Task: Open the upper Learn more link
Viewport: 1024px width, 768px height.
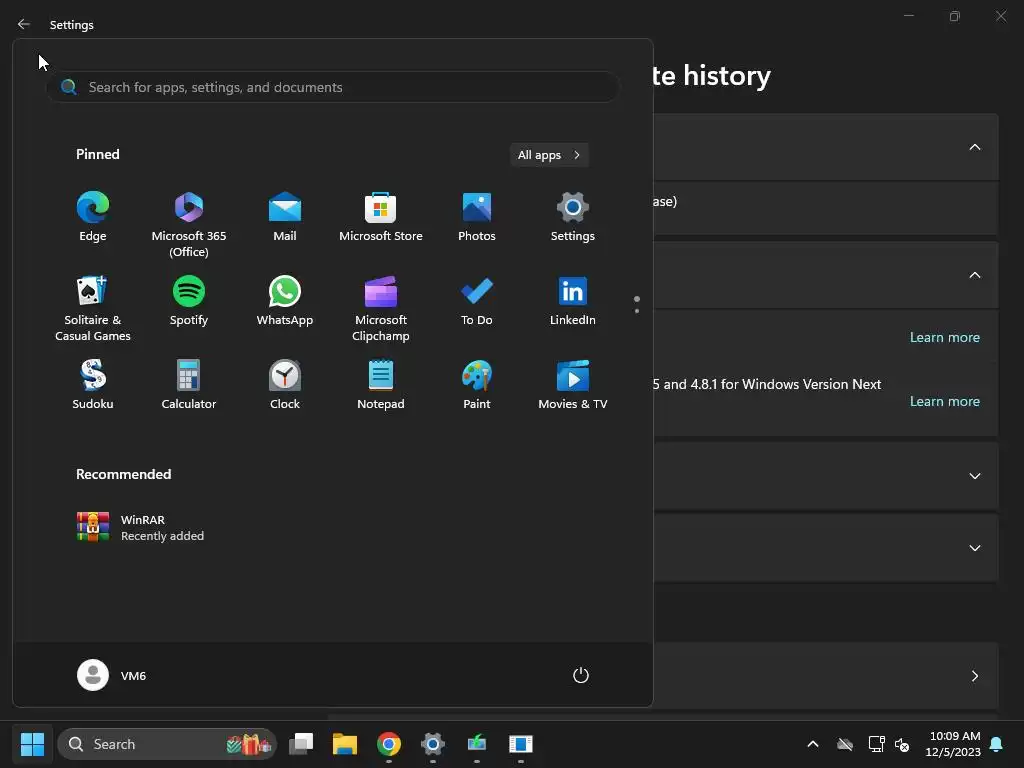Action: 944,337
